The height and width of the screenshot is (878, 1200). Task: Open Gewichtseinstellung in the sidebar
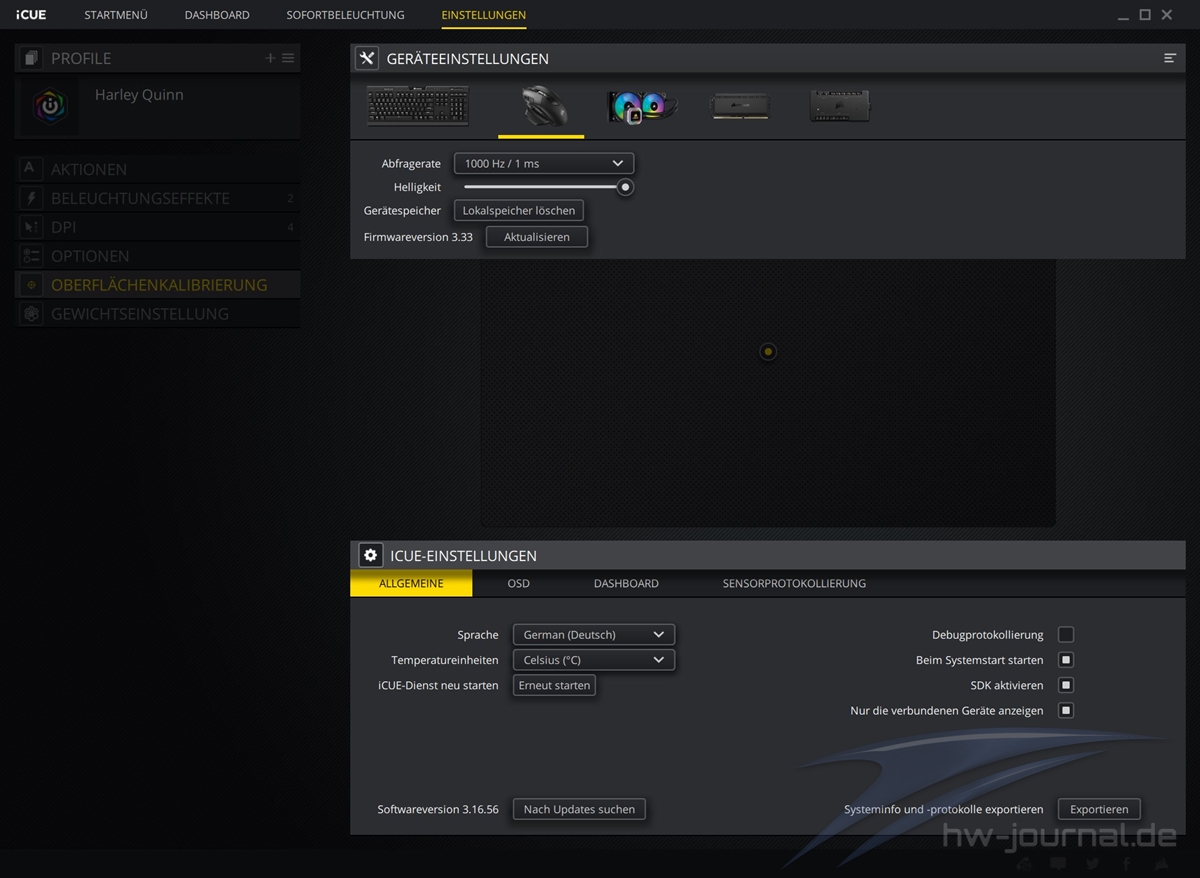click(x=139, y=314)
